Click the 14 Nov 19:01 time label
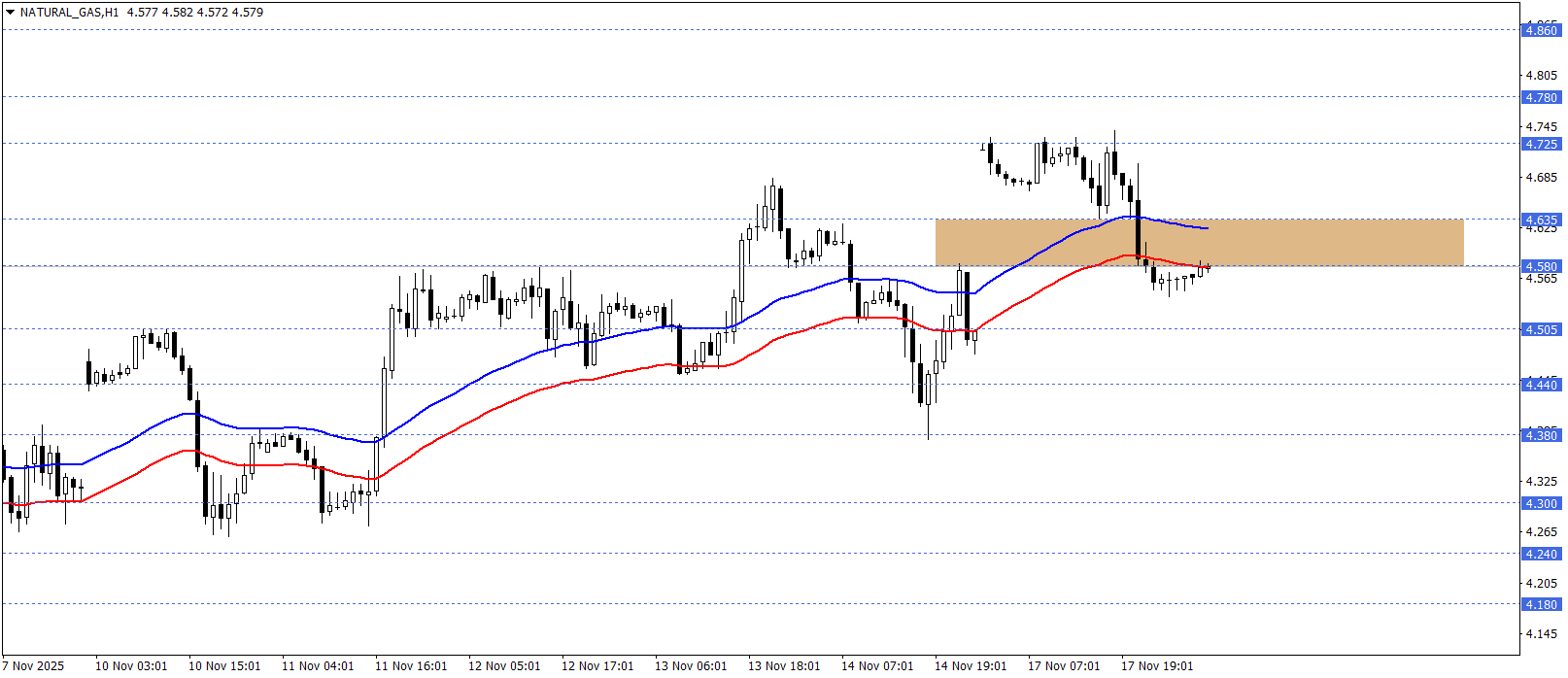The height and width of the screenshot is (678, 1568). pos(971,665)
